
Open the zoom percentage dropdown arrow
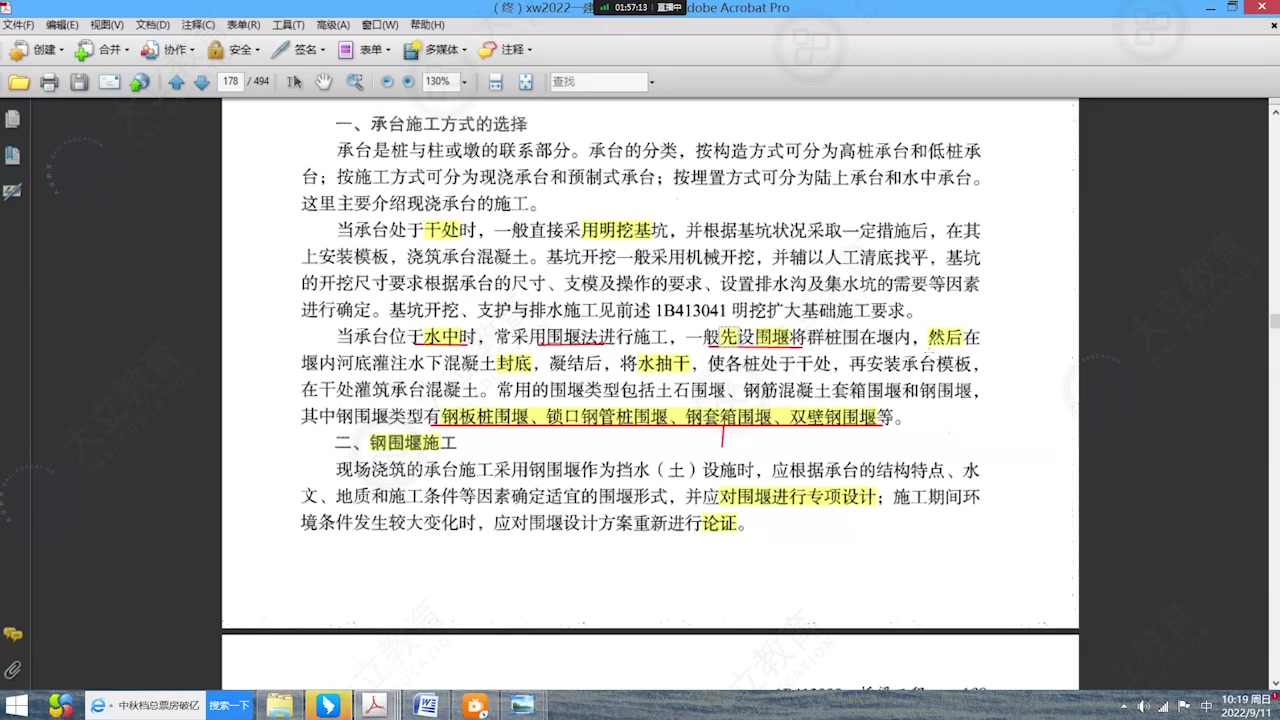tap(464, 82)
